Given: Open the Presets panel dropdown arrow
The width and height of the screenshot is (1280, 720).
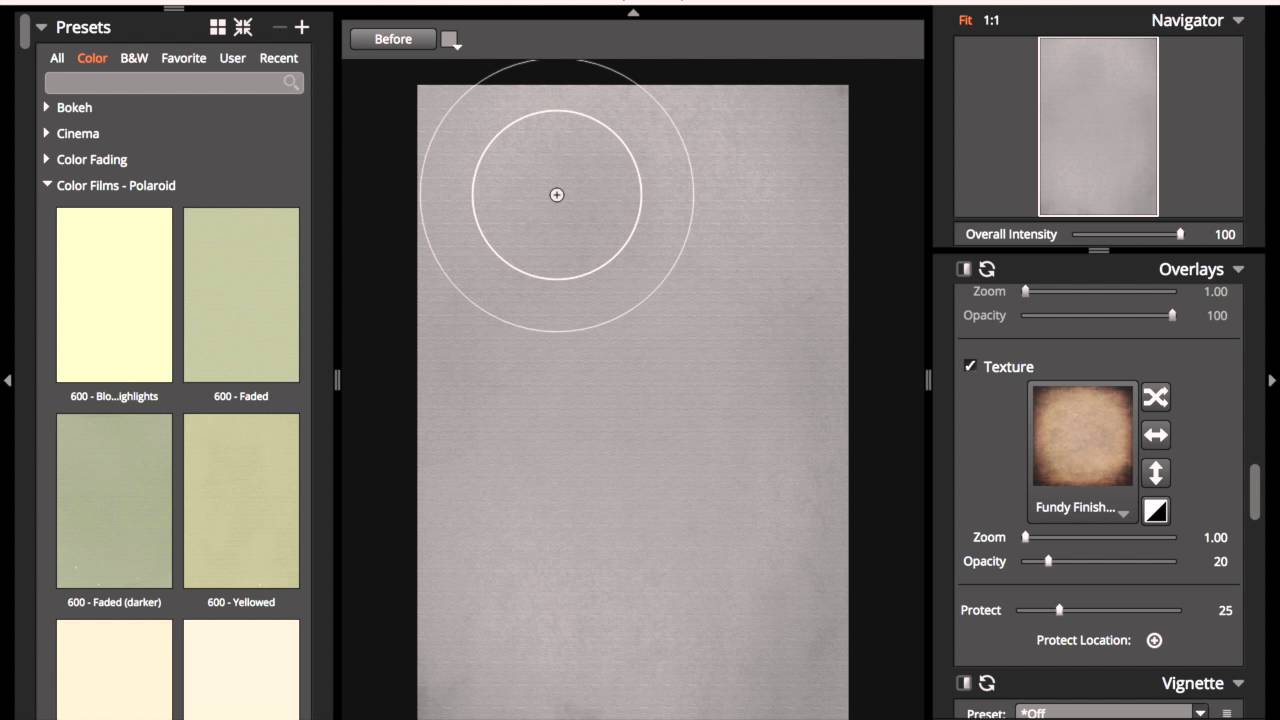Looking at the screenshot, I should click(41, 28).
